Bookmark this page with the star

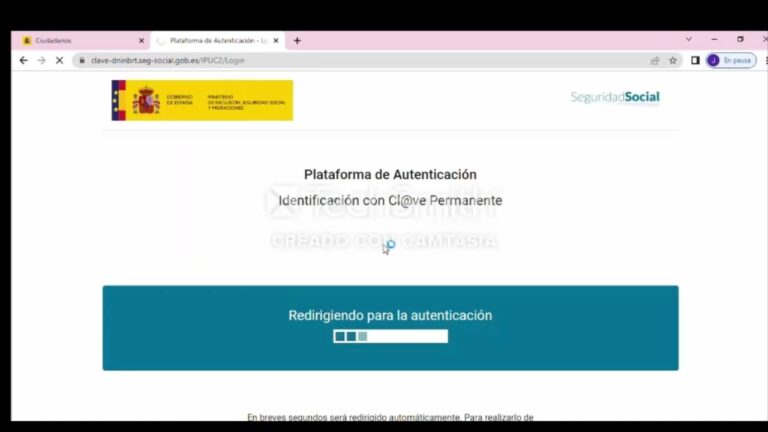(x=673, y=60)
